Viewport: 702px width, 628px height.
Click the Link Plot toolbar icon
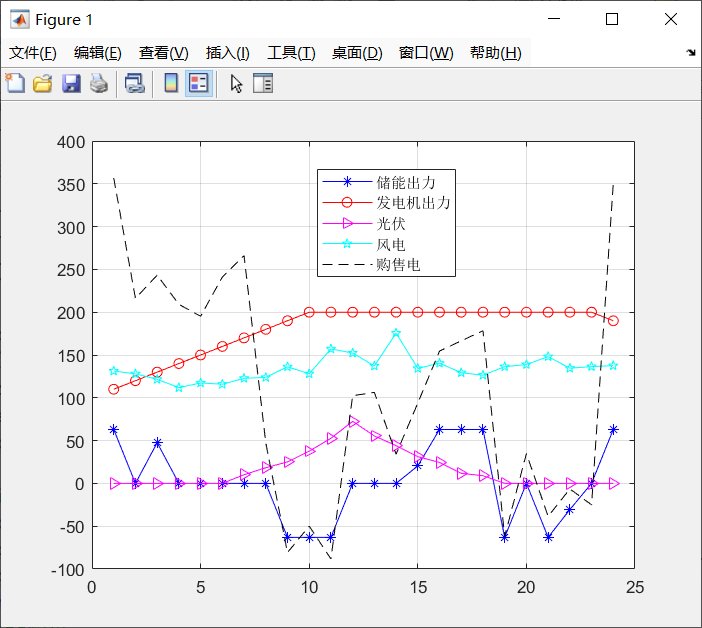pyautogui.click(x=134, y=84)
